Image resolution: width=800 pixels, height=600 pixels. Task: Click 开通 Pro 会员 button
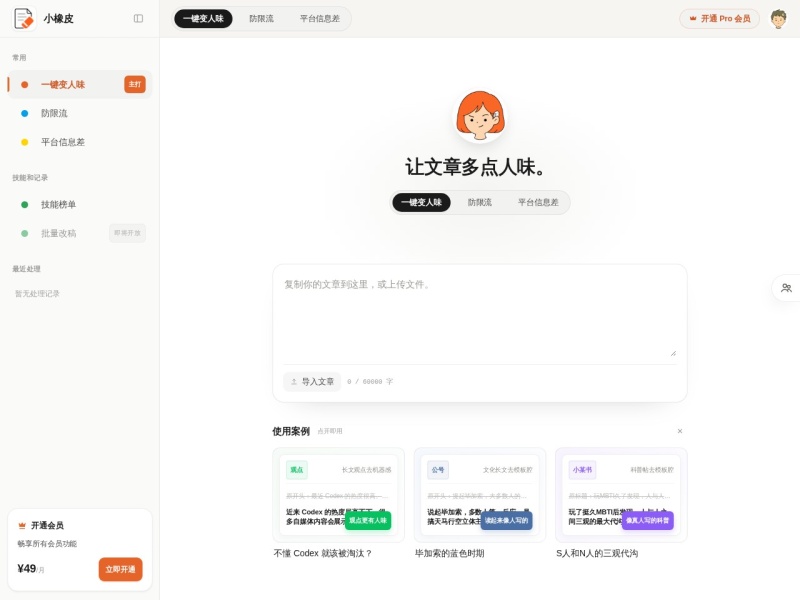pos(719,18)
